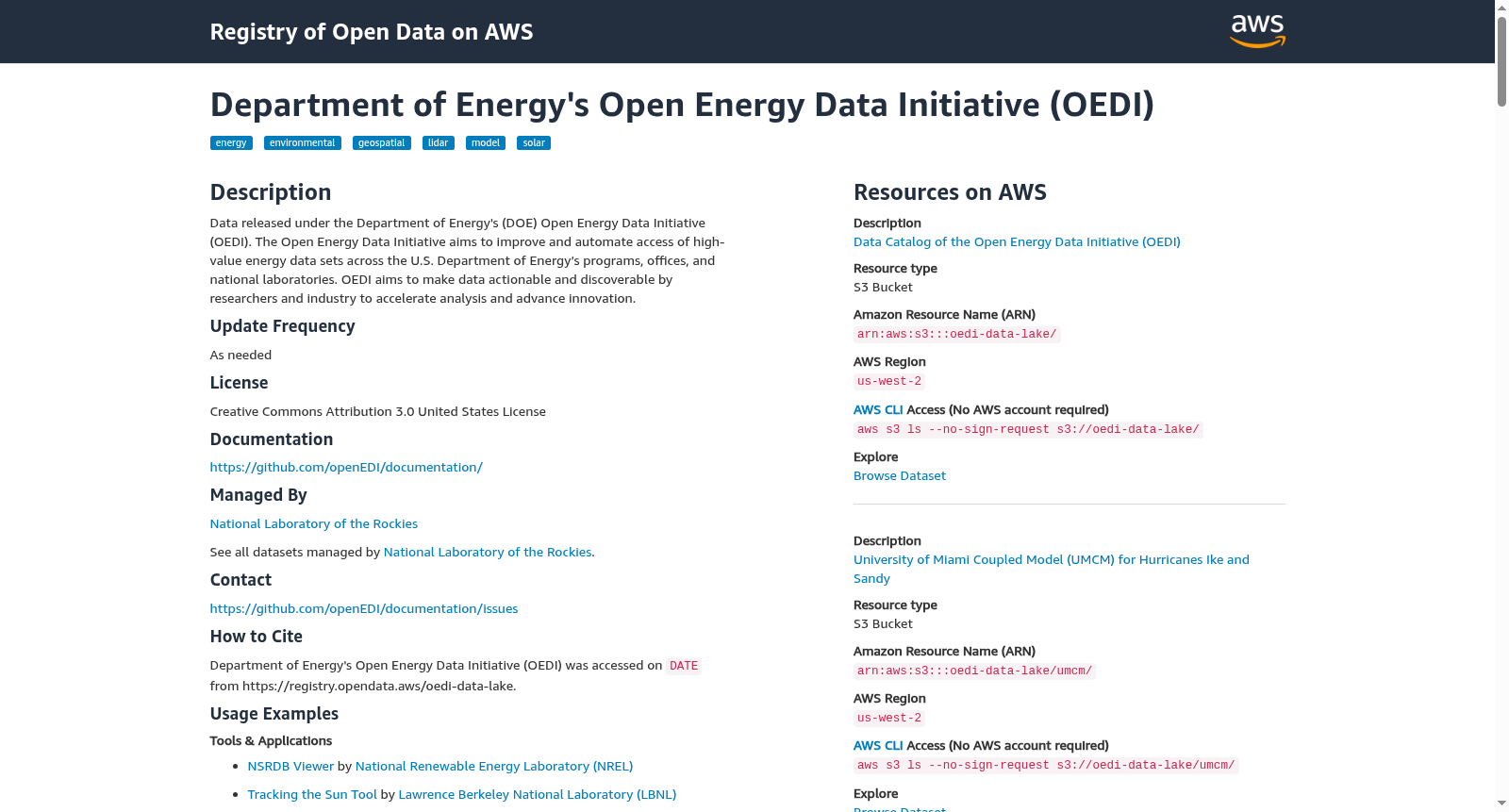Viewport: 1509px width, 812px height.
Task: Click the AWS logo in the header
Action: [x=1257, y=31]
